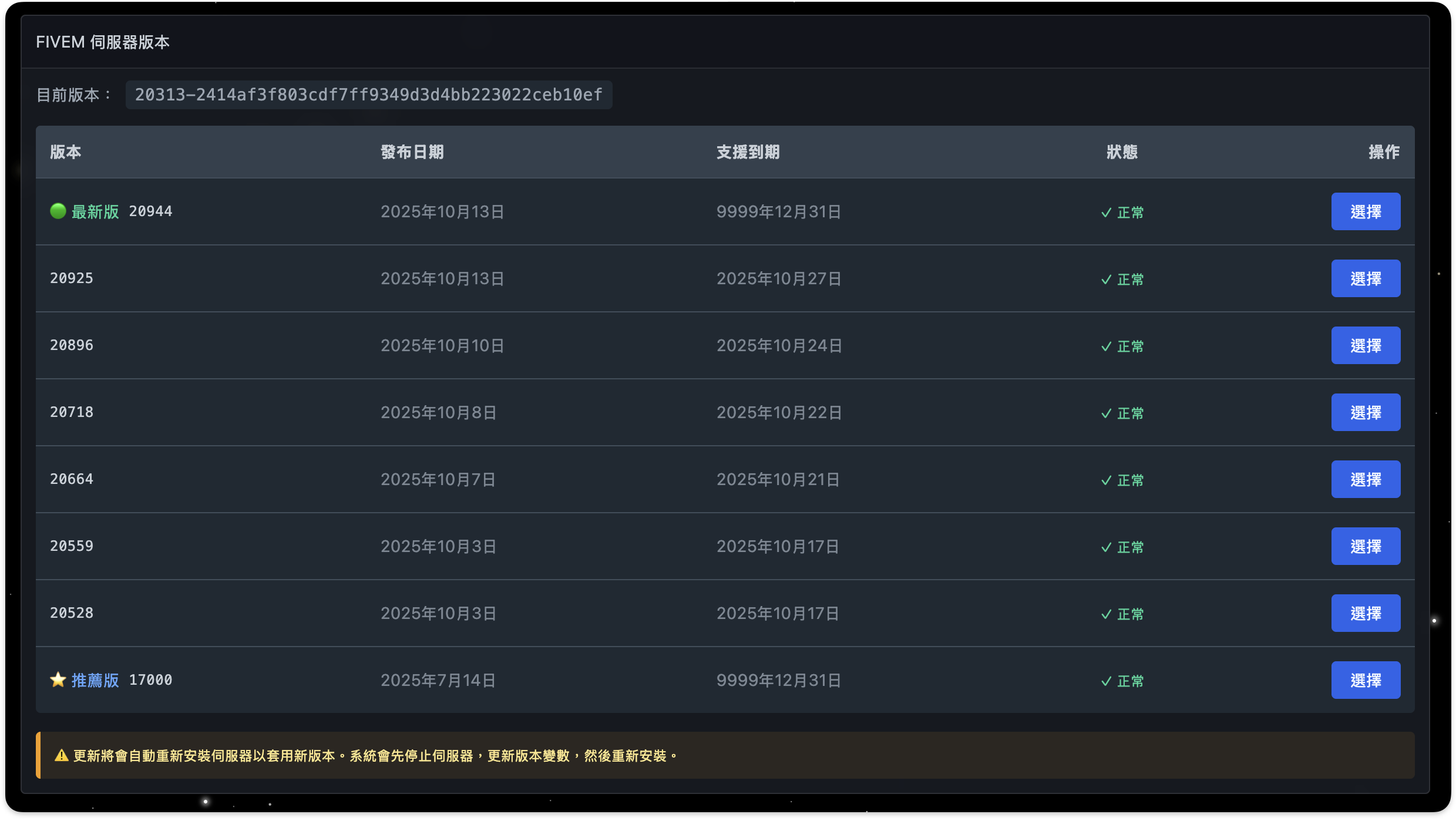This screenshot has width=1456, height=821.
Task: Click the 版本 column header
Action: 65,152
